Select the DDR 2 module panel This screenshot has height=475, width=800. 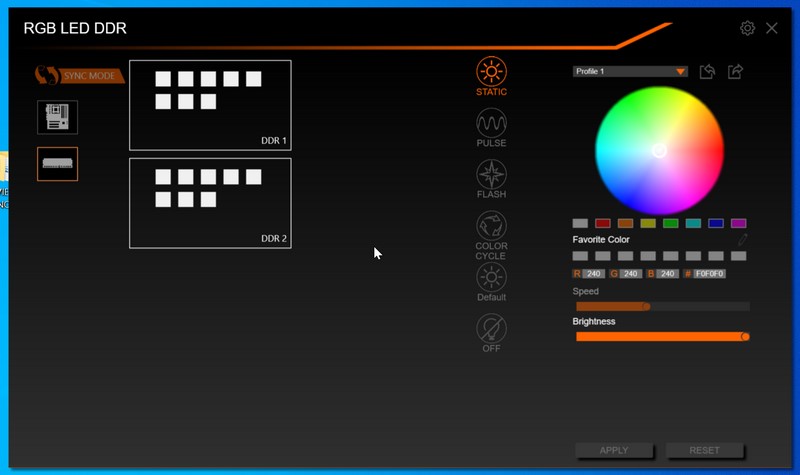coord(210,203)
